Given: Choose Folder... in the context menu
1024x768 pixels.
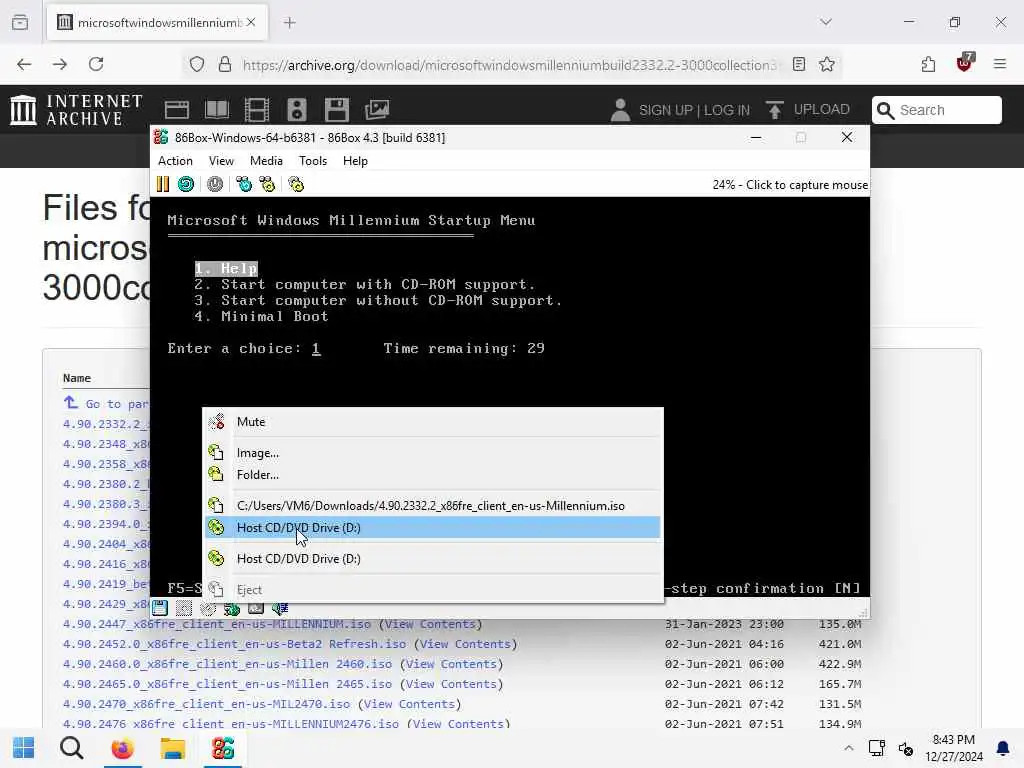Looking at the screenshot, I should [x=433, y=475].
